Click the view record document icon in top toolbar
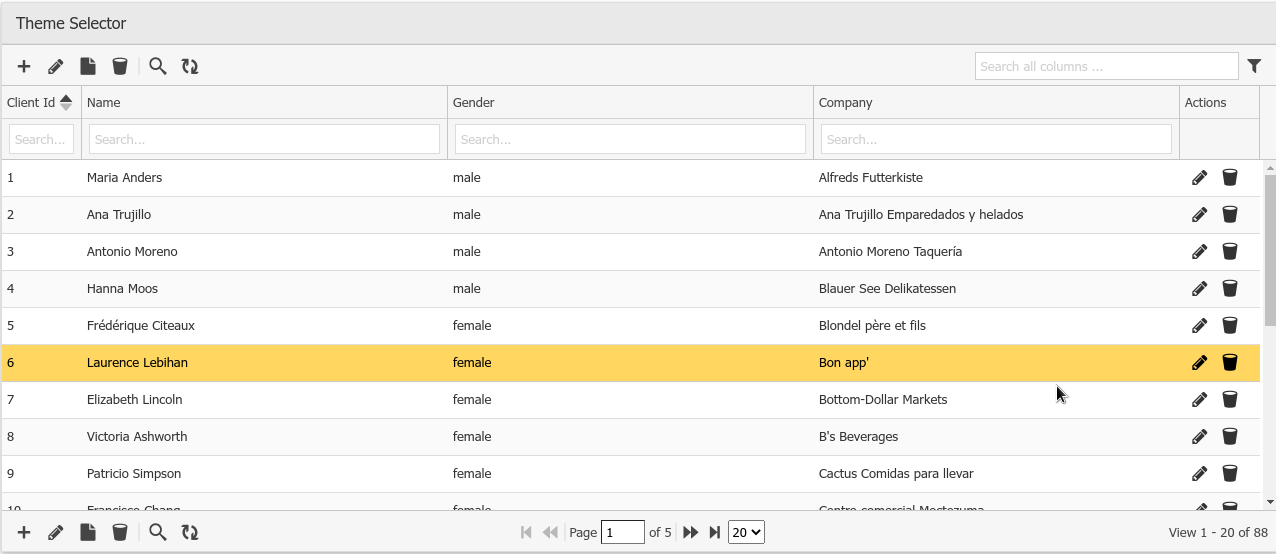Screen dimensions: 1276x554 [88, 66]
